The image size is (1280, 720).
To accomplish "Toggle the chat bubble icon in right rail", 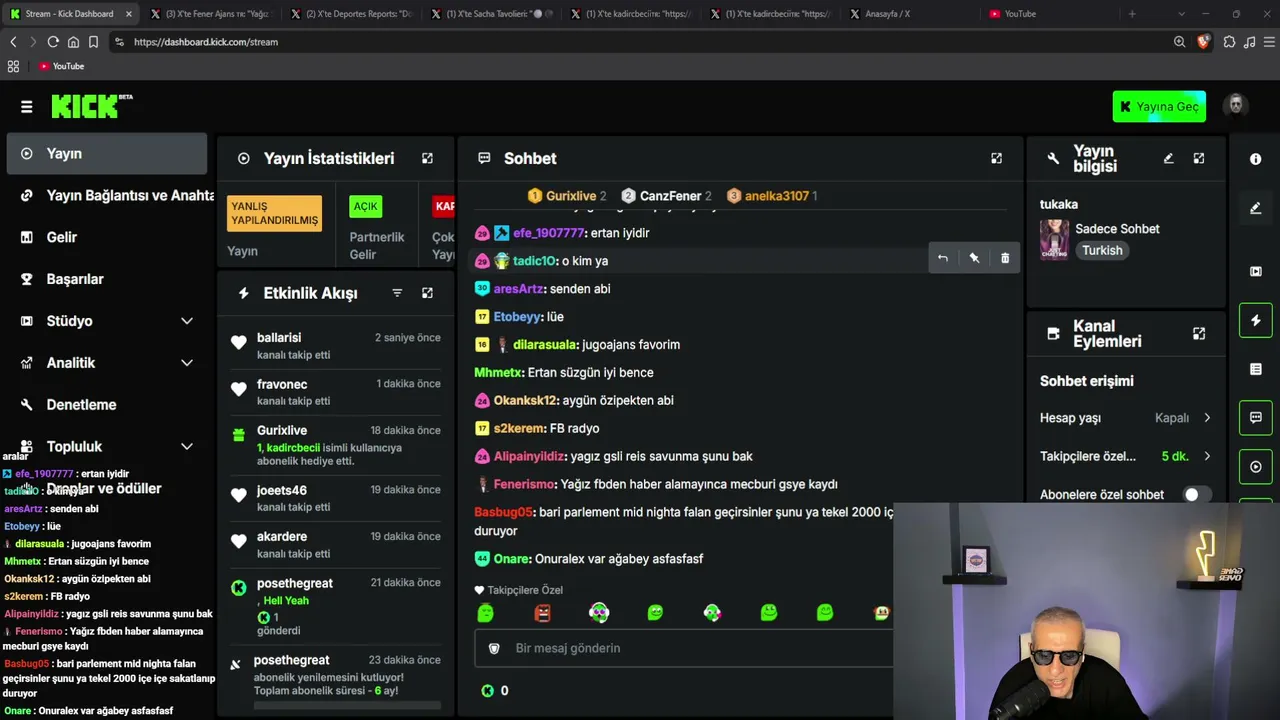I will click(1256, 418).
